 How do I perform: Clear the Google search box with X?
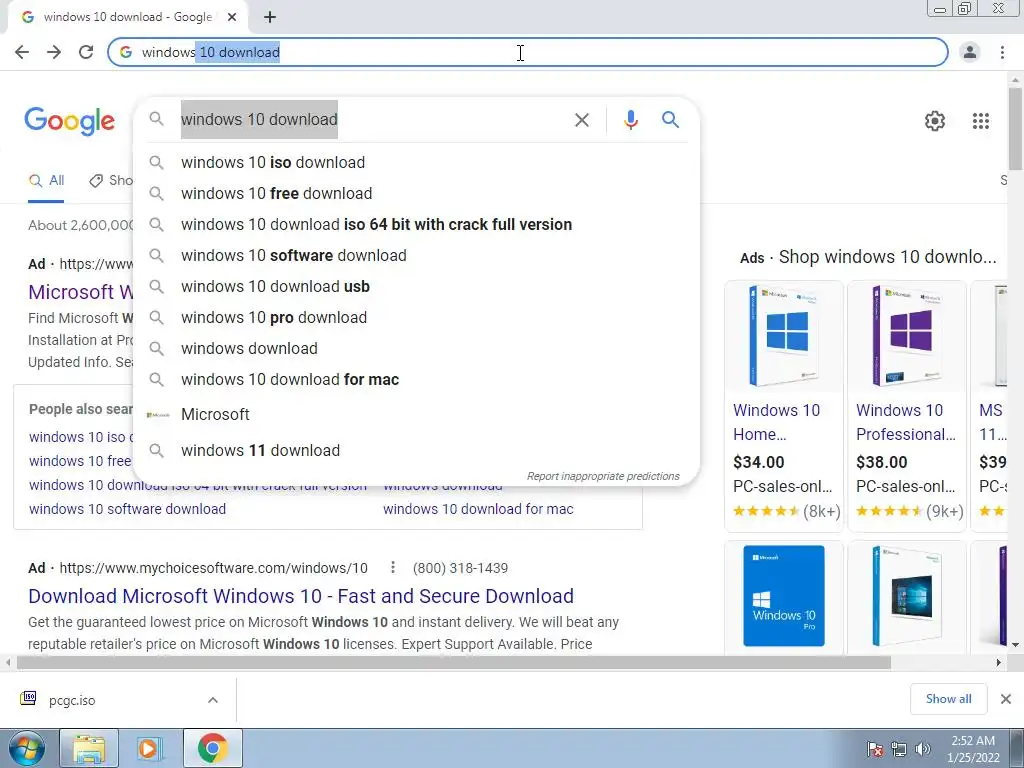click(581, 120)
